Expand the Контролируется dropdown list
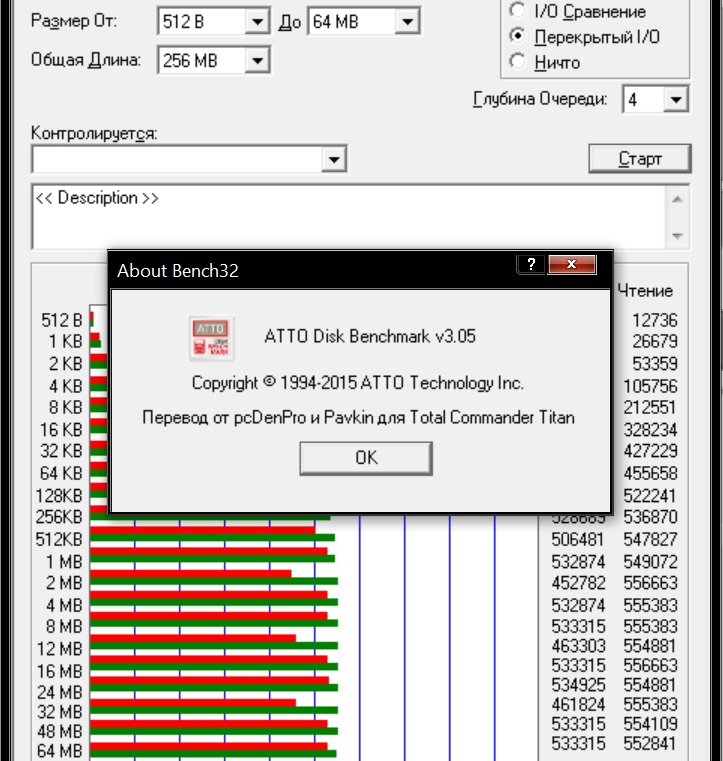The image size is (723, 761). (334, 160)
